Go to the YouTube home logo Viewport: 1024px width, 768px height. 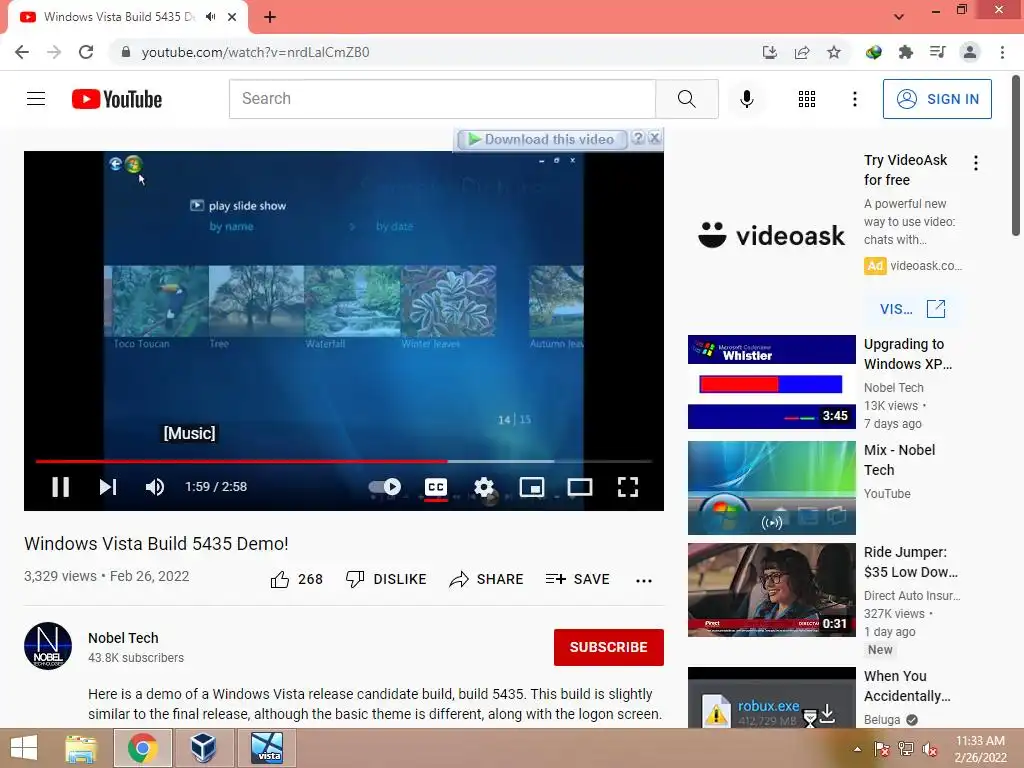pos(117,99)
